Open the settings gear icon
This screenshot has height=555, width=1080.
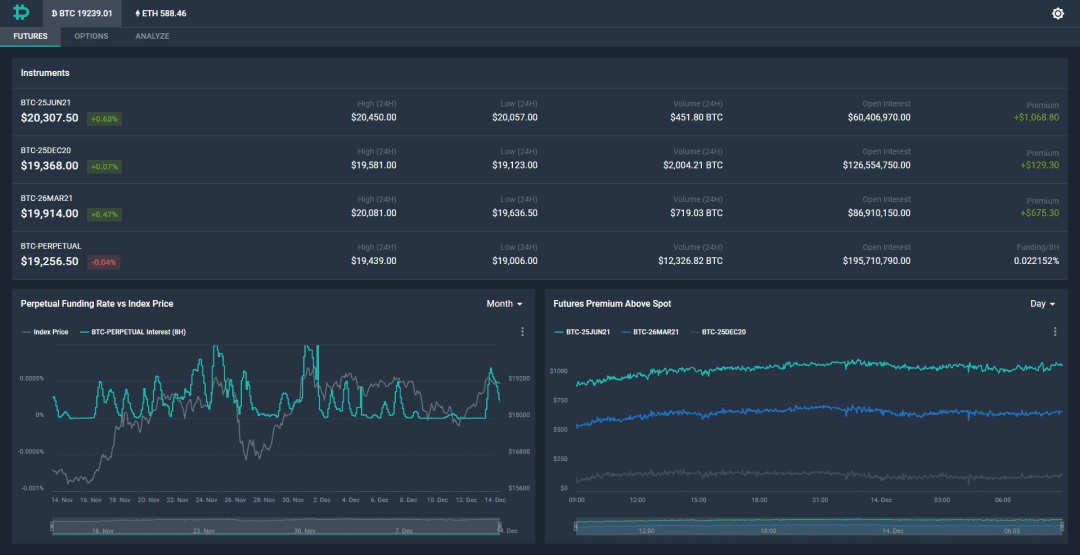click(1058, 13)
